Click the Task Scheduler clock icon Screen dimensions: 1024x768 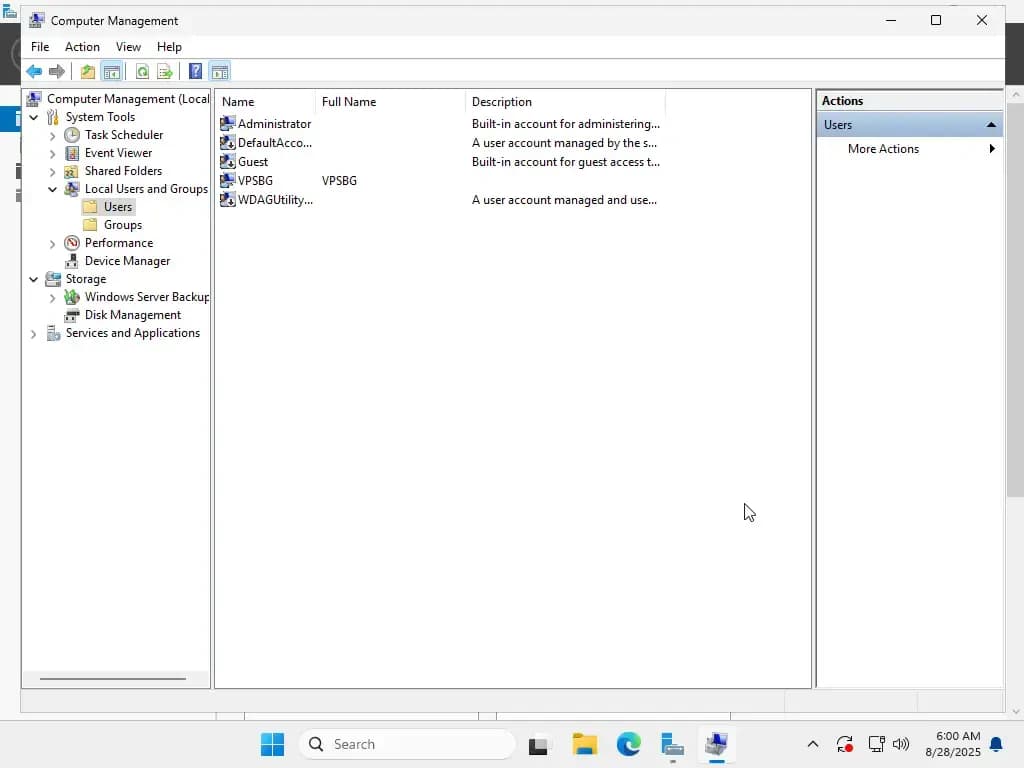tap(72, 135)
